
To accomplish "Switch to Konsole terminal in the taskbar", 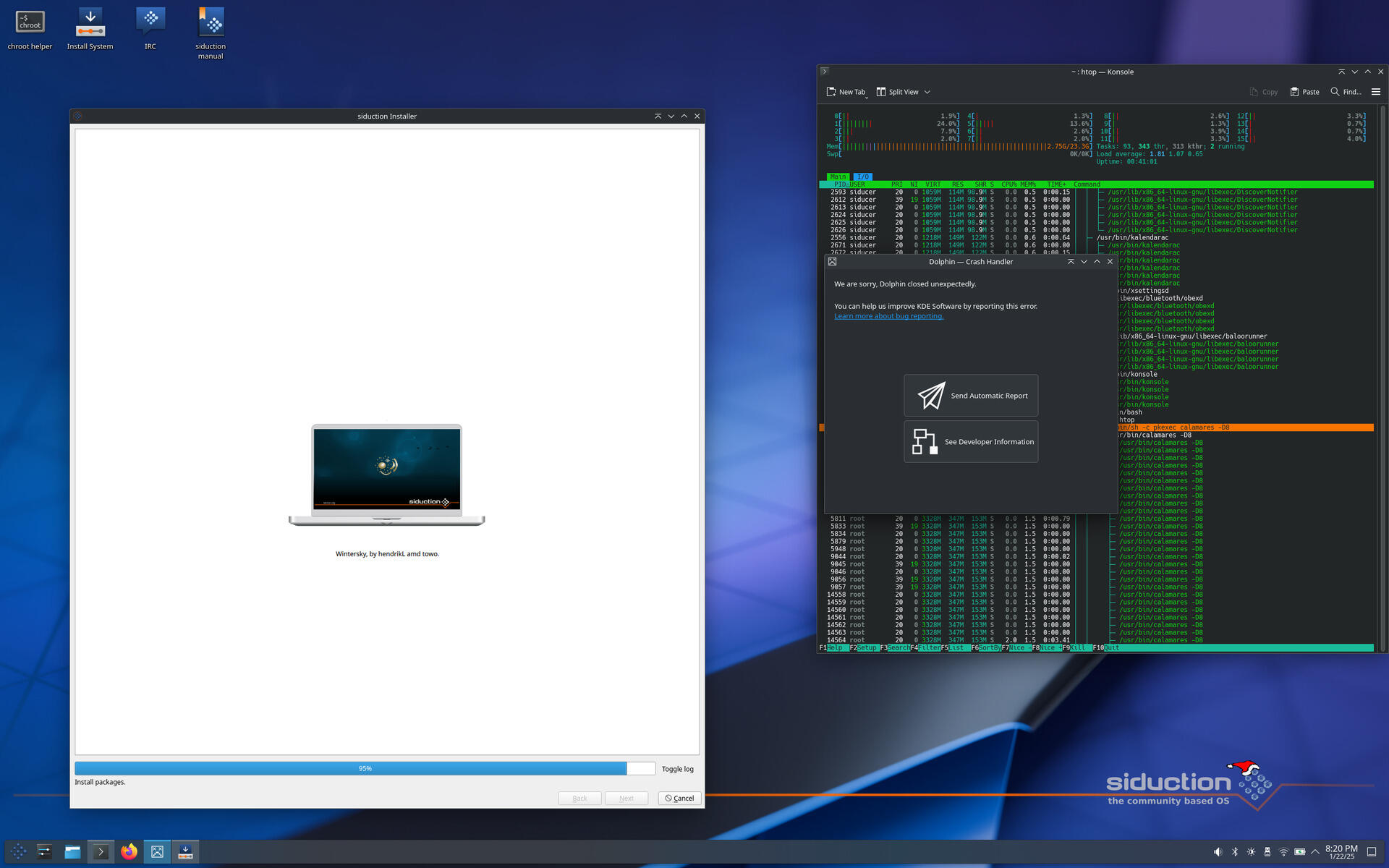I will [101, 851].
